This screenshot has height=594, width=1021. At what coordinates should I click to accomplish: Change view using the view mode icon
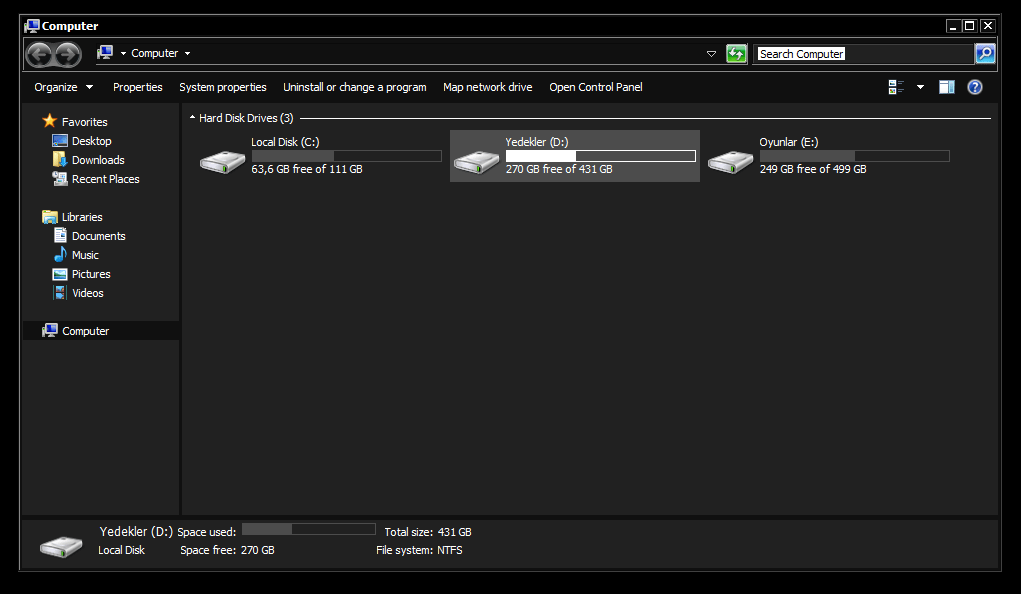896,87
